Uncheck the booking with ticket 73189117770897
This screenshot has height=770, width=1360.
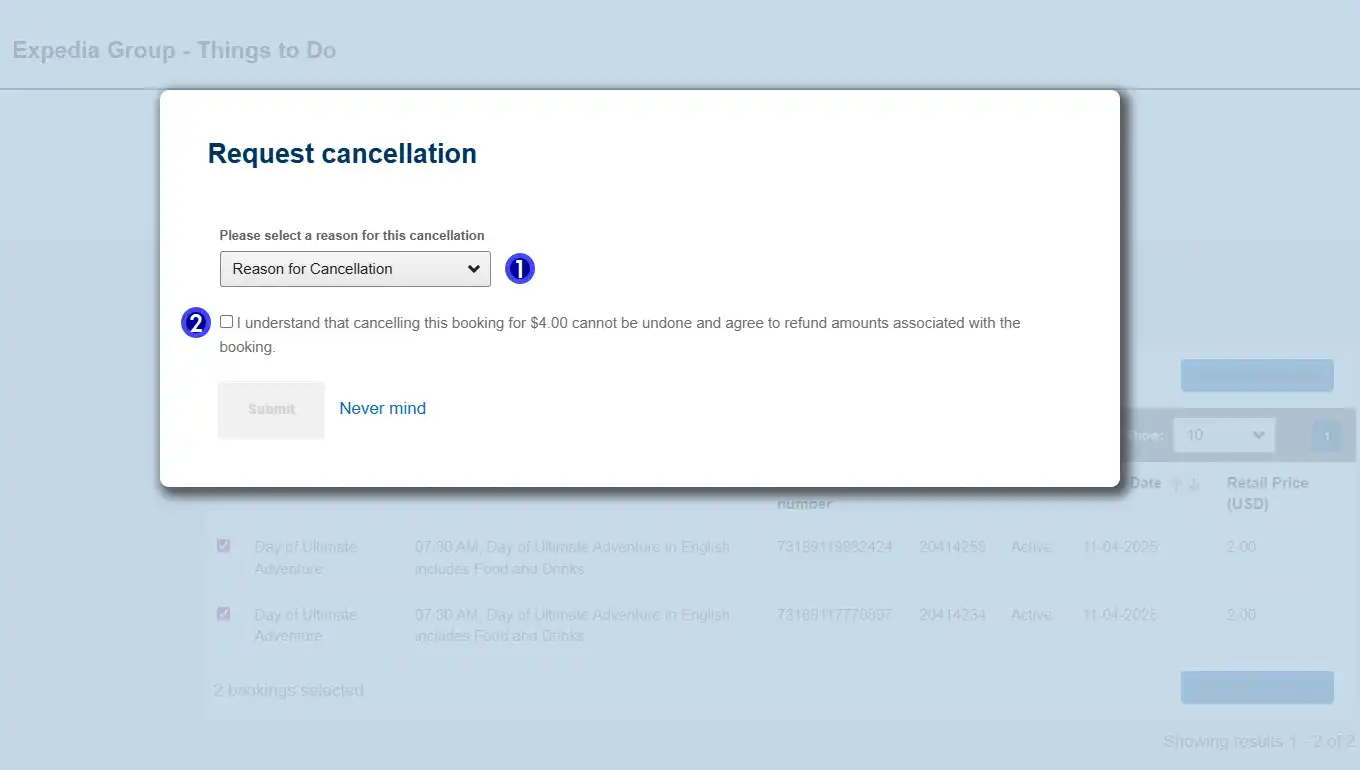(224, 614)
